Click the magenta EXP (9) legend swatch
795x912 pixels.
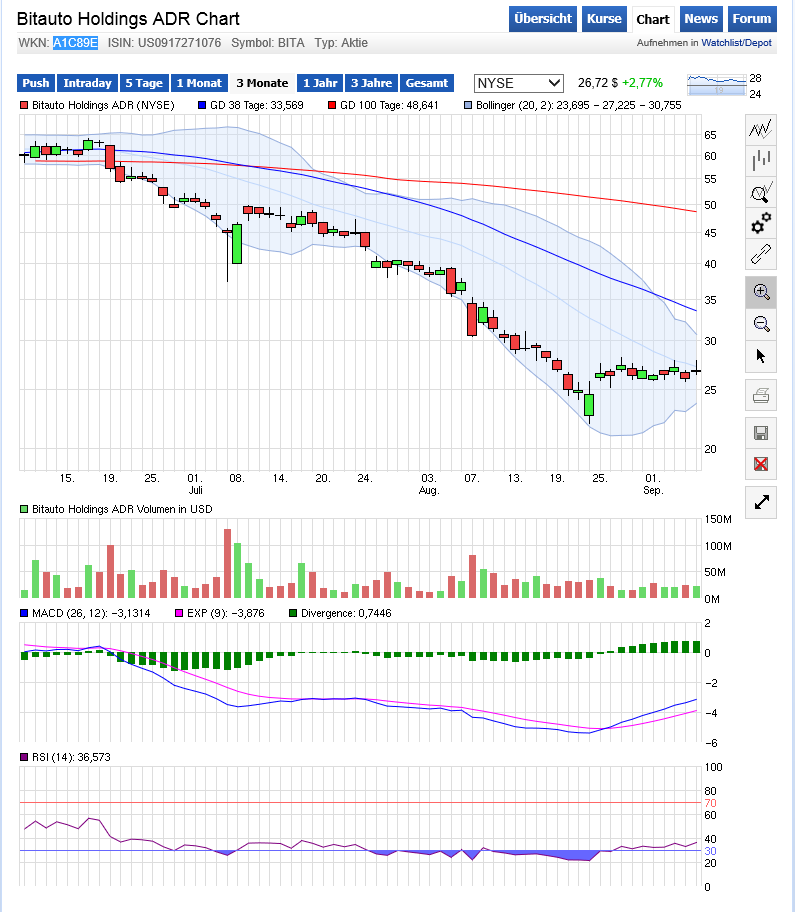click(x=179, y=614)
